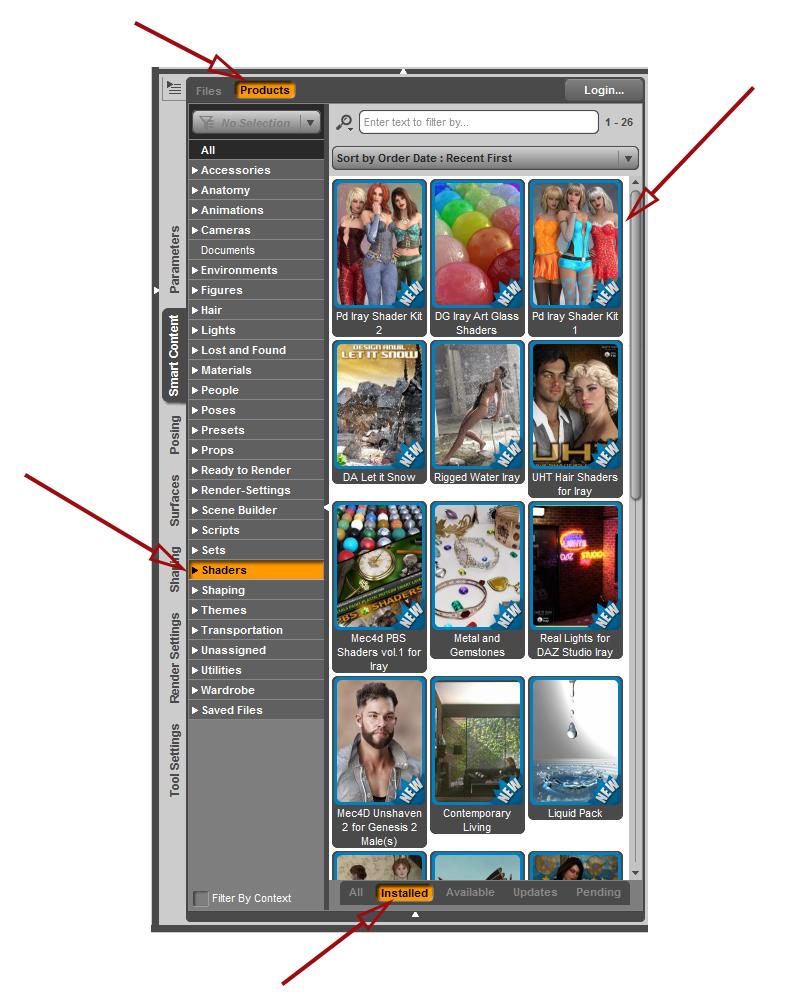This screenshot has height=1000, width=800.
Task: Show only Available products
Action: pos(469,892)
